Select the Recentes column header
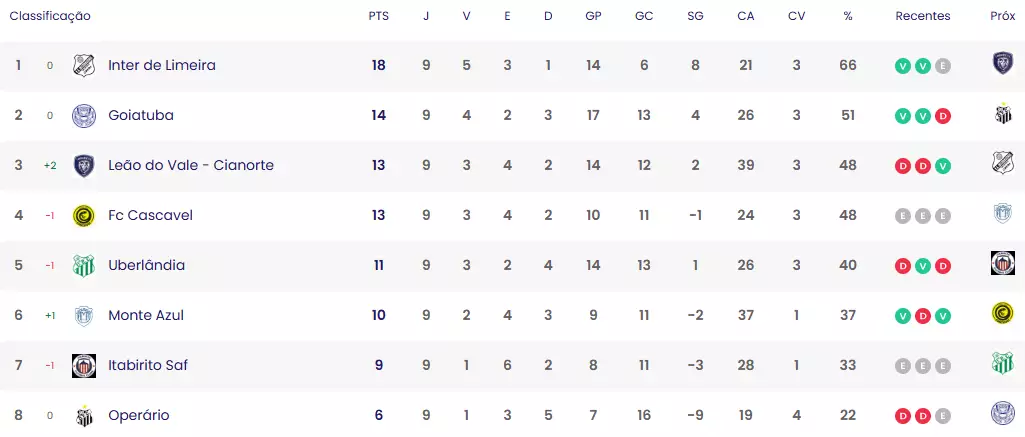This screenshot has height=437, width=1025. click(922, 16)
